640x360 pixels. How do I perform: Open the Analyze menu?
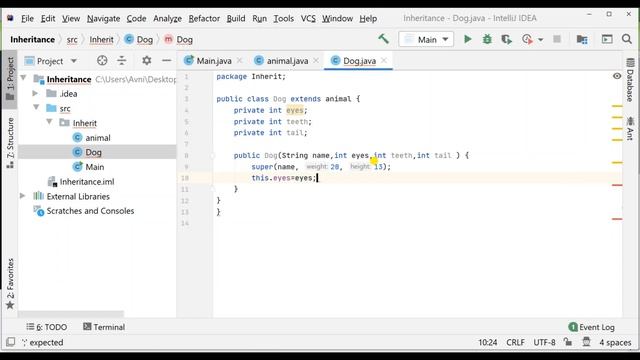(x=167, y=18)
